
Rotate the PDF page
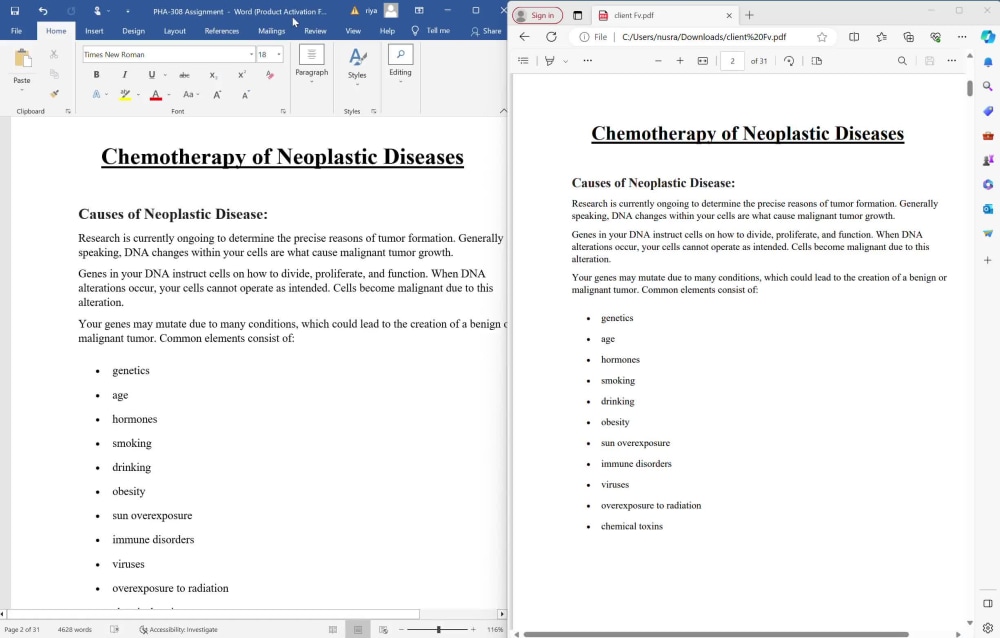point(789,61)
